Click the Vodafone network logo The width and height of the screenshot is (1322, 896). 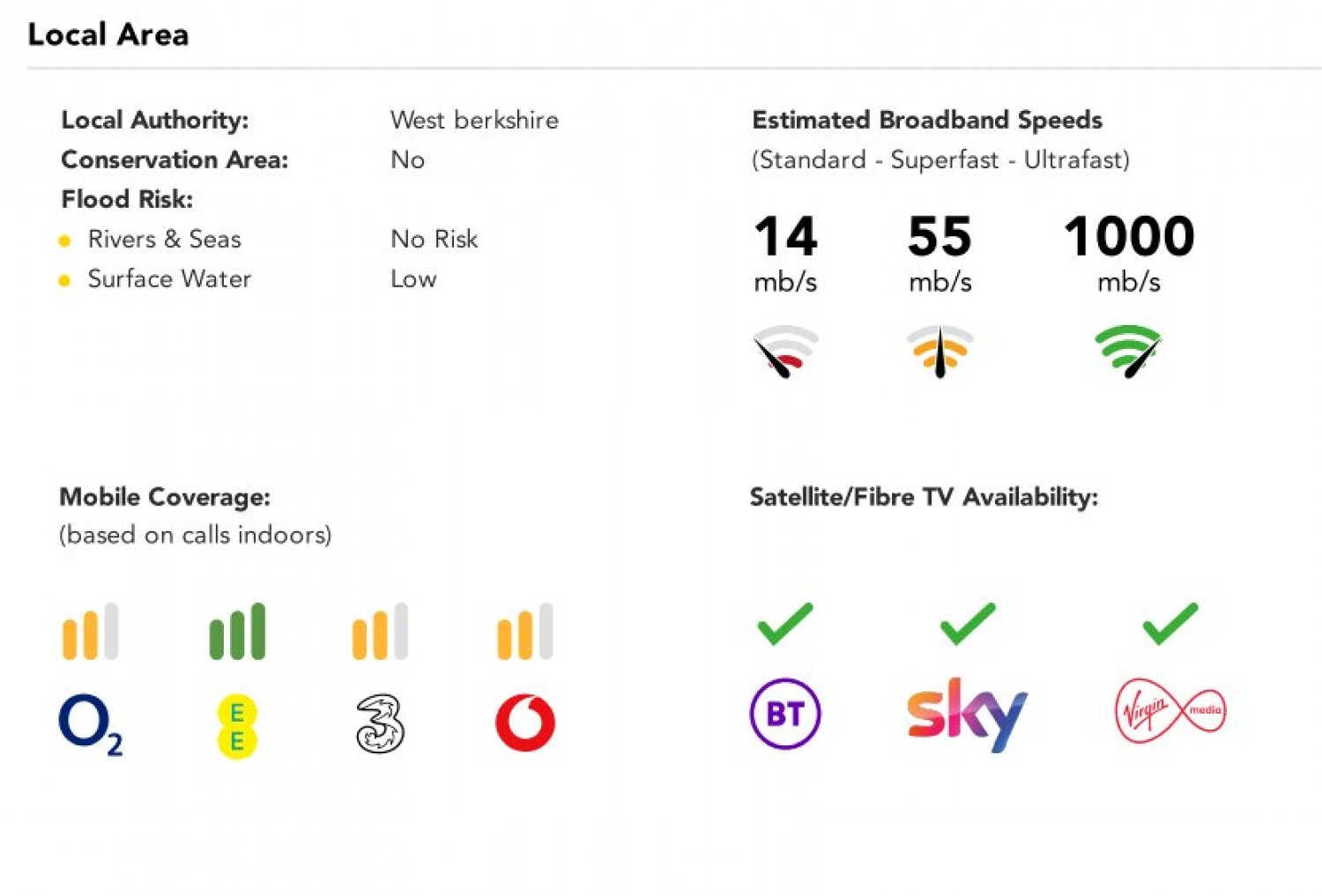[525, 722]
